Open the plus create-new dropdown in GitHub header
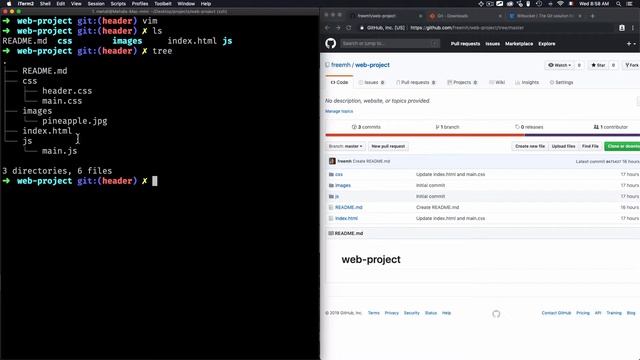Image resolution: width=640 pixels, height=360 pixels. (631, 44)
